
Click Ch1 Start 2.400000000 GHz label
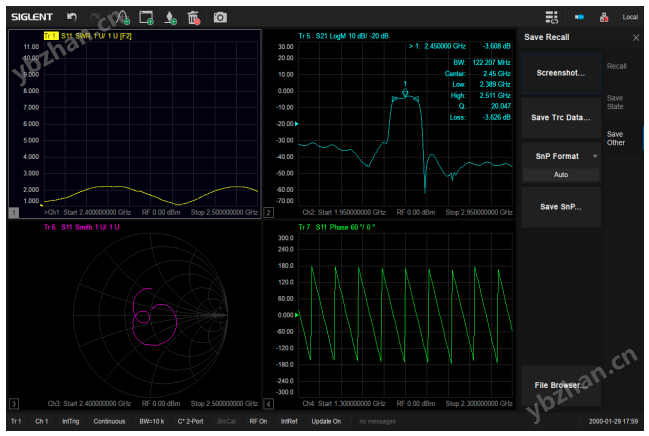[x=87, y=212]
